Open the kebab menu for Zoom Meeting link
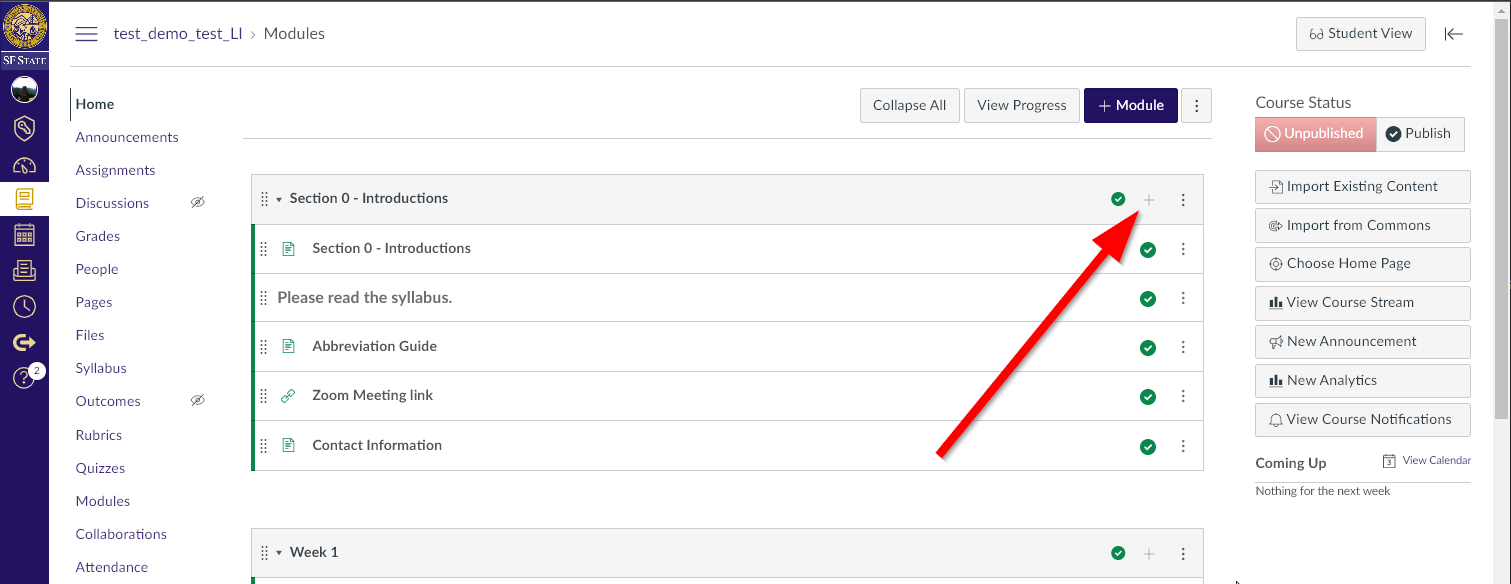1511x584 pixels. (1183, 396)
